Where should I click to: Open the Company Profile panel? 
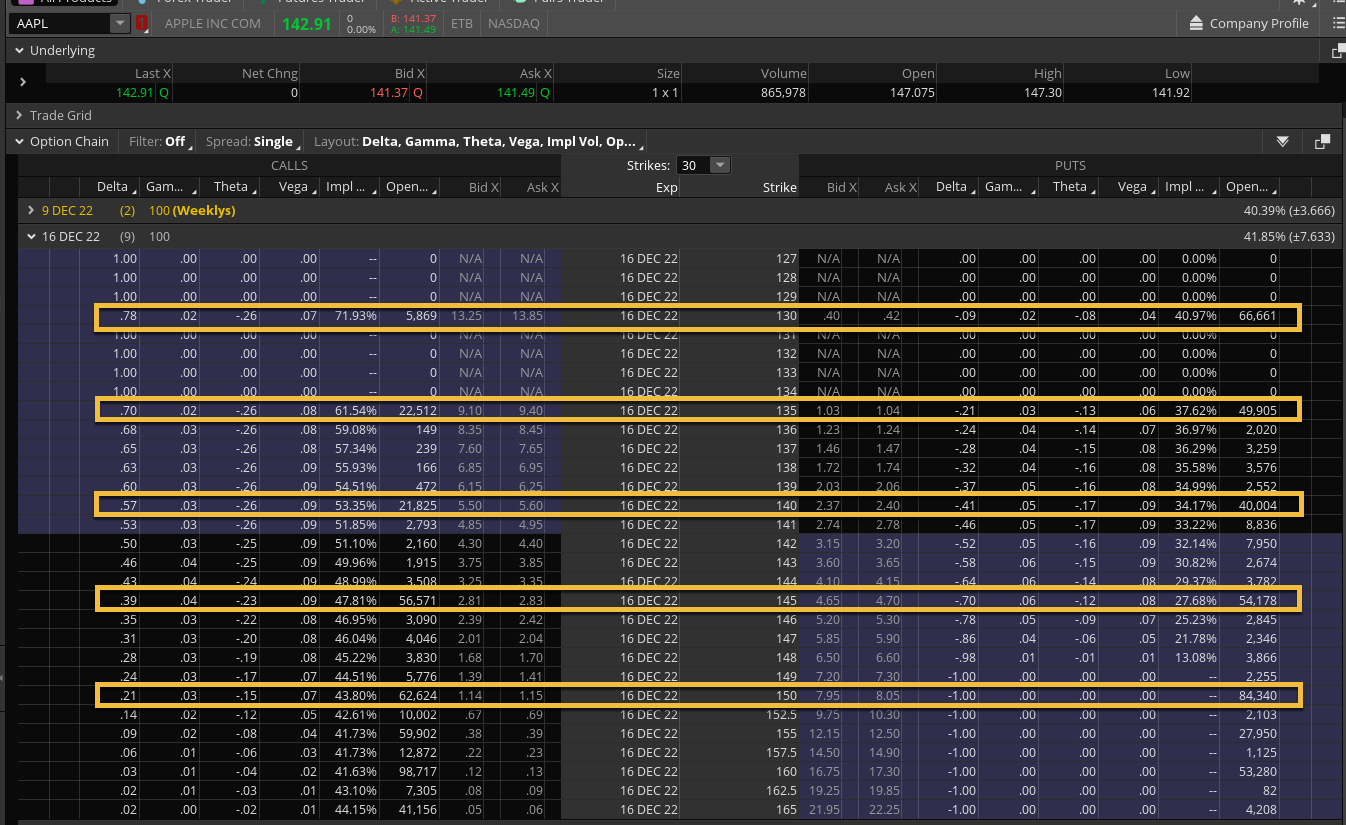click(x=1248, y=23)
